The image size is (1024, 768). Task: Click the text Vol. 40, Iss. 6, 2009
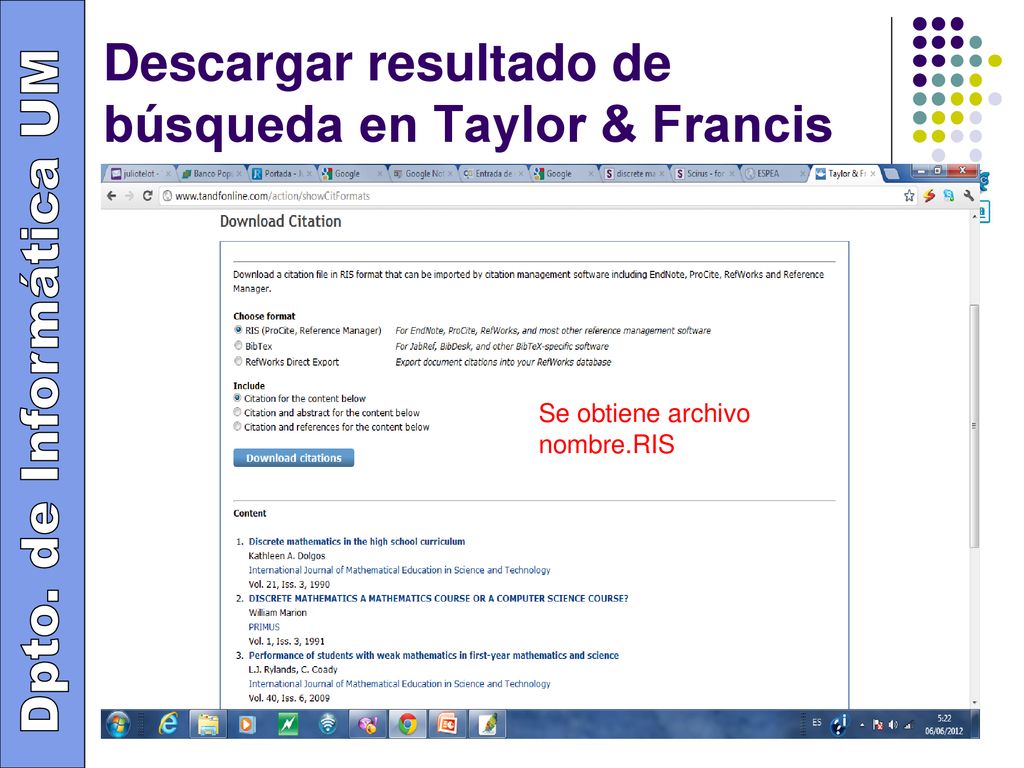pos(289,698)
